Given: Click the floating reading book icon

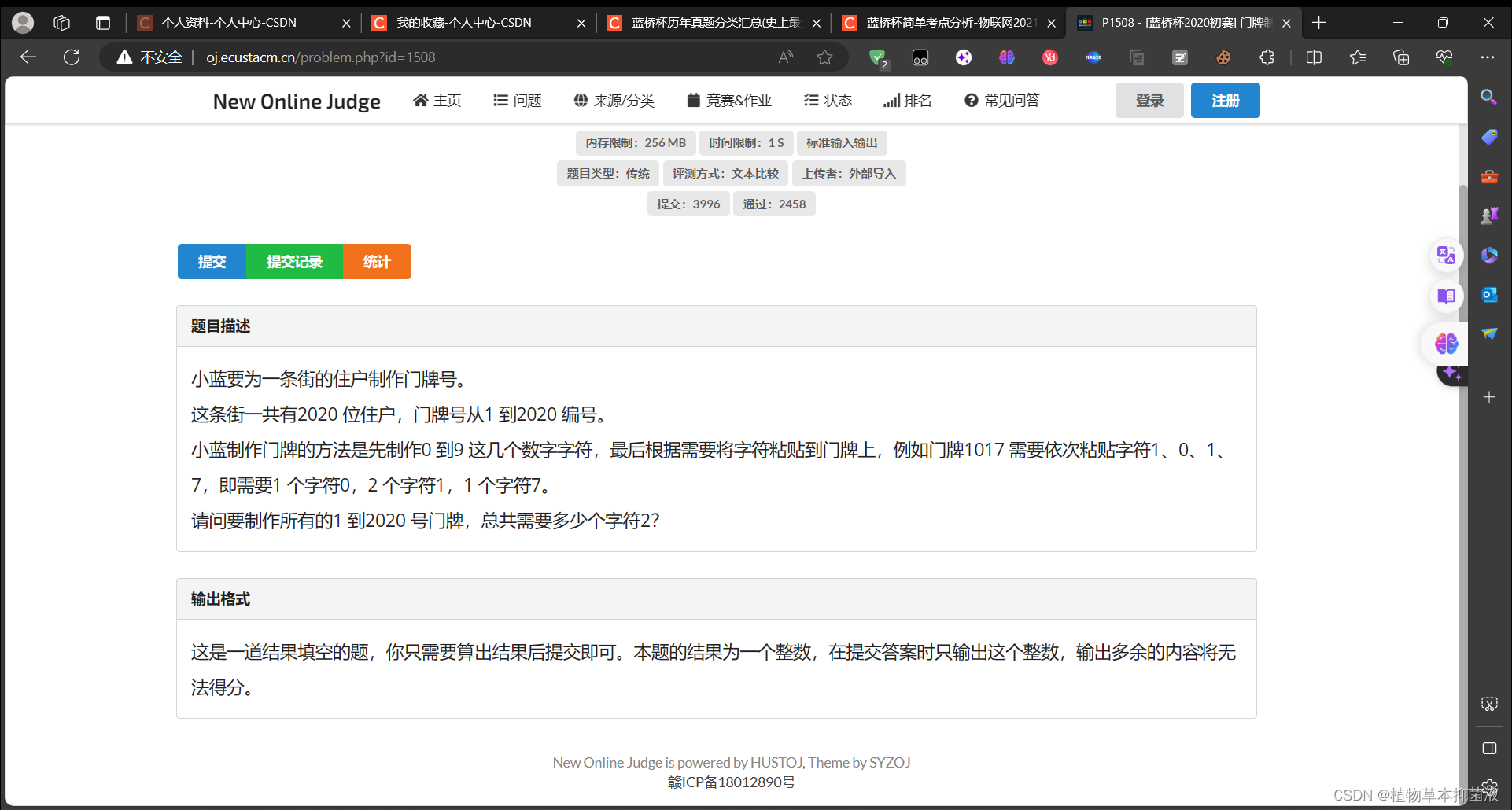Looking at the screenshot, I should 1446,296.
